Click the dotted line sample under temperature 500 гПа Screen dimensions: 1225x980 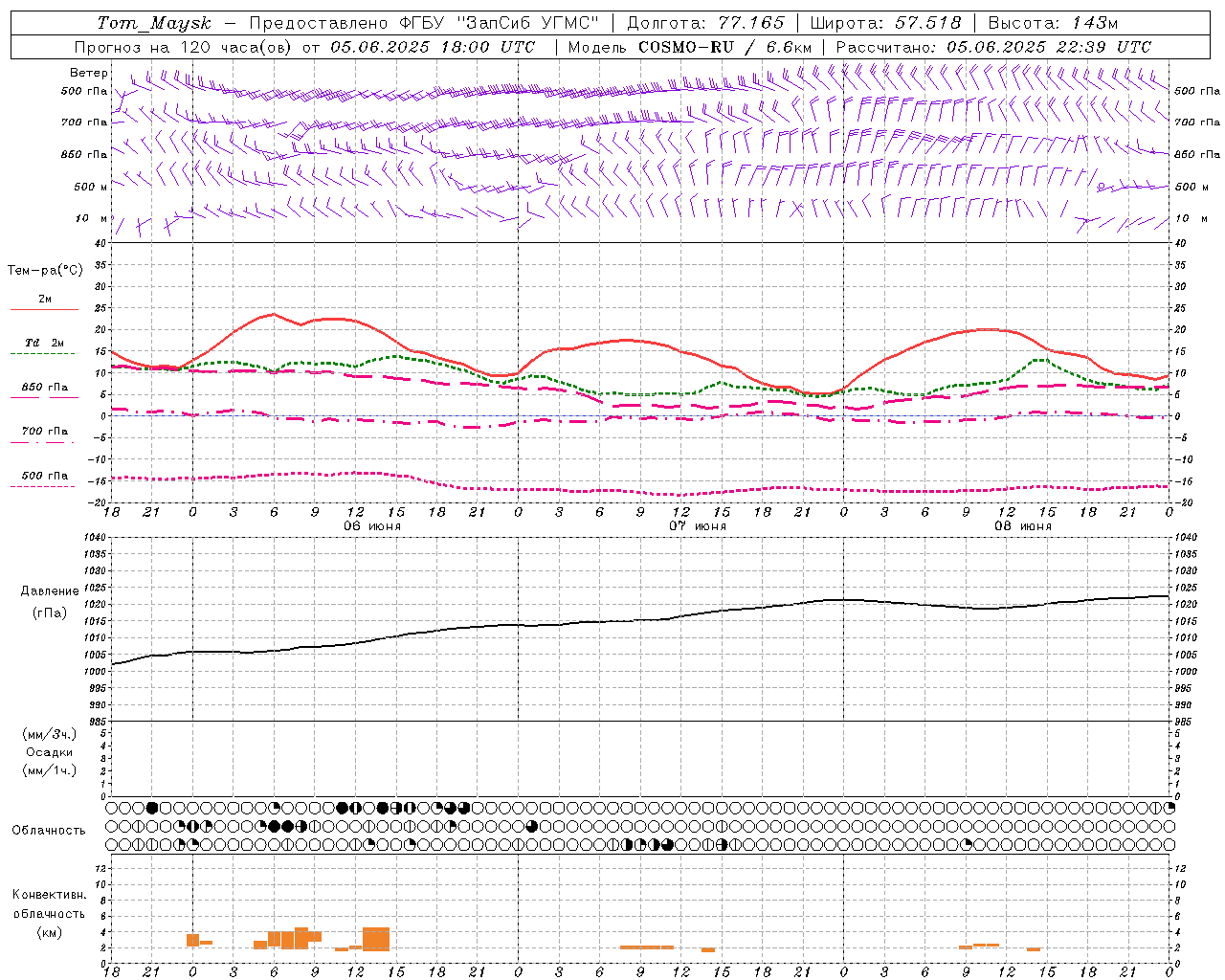coord(44,487)
